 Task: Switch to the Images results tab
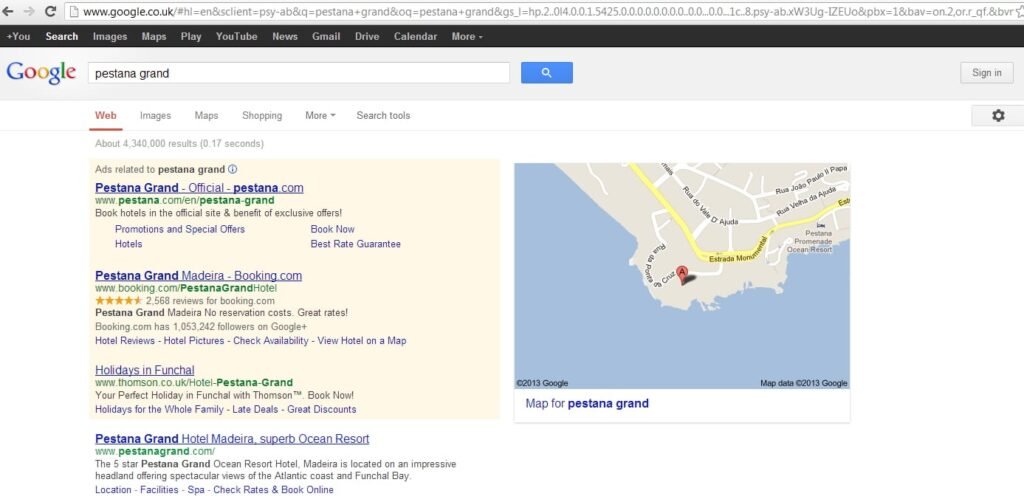155,116
